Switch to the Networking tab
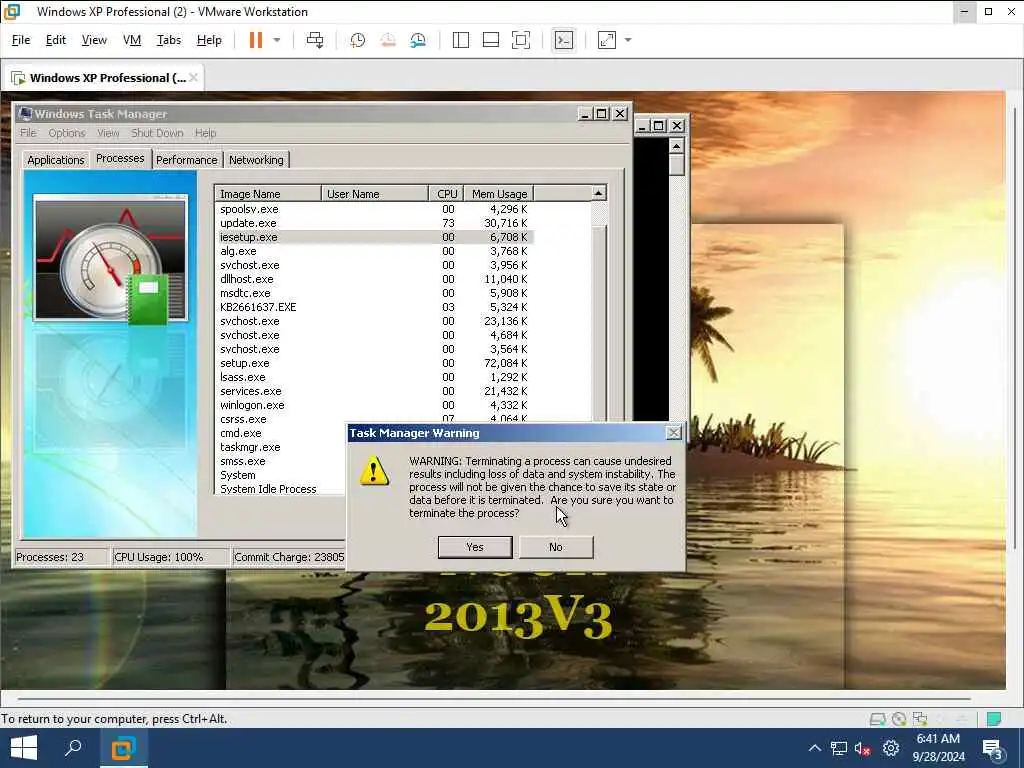This screenshot has height=768, width=1024. tap(256, 160)
